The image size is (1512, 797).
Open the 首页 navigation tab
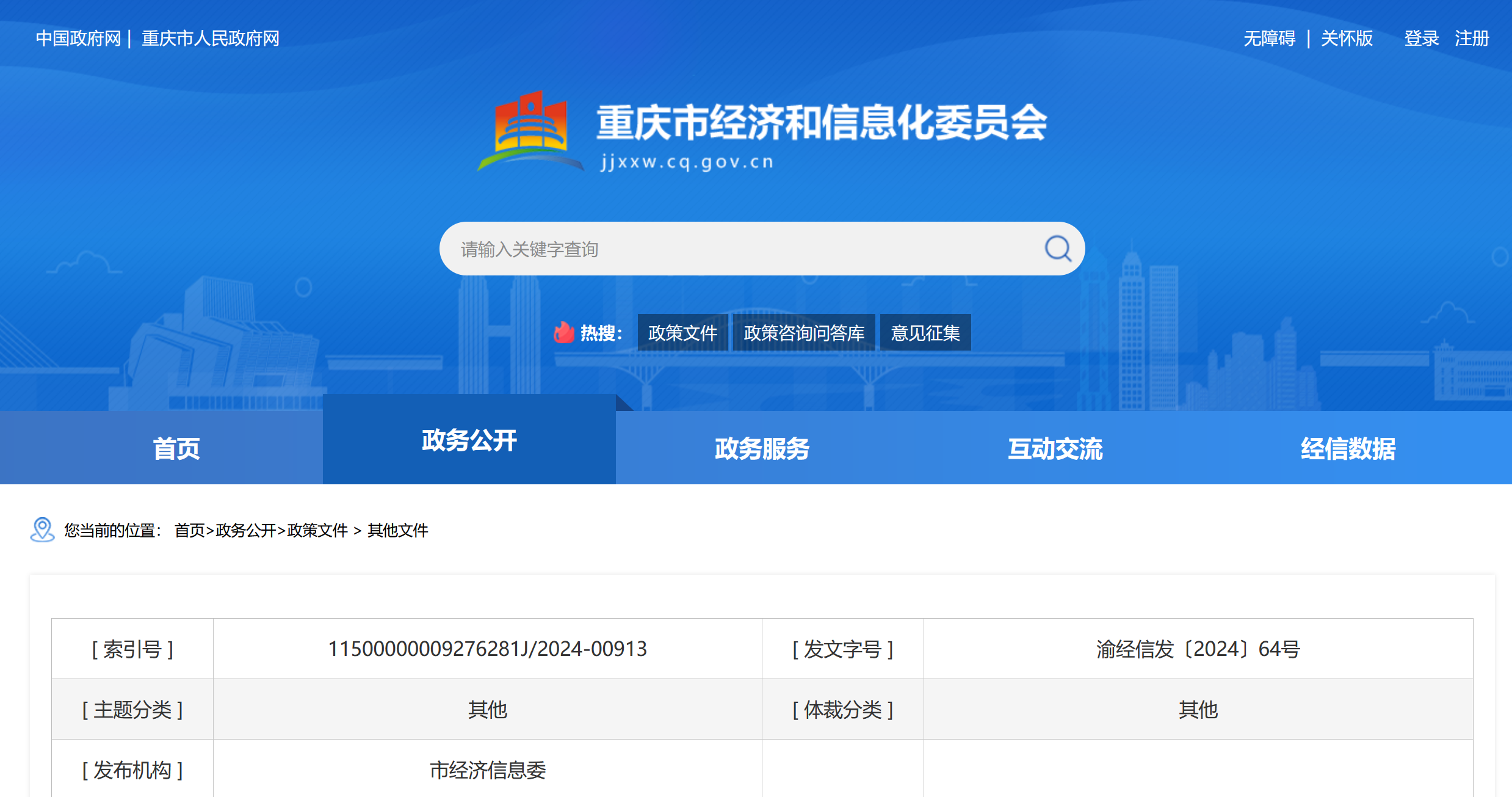(x=176, y=449)
